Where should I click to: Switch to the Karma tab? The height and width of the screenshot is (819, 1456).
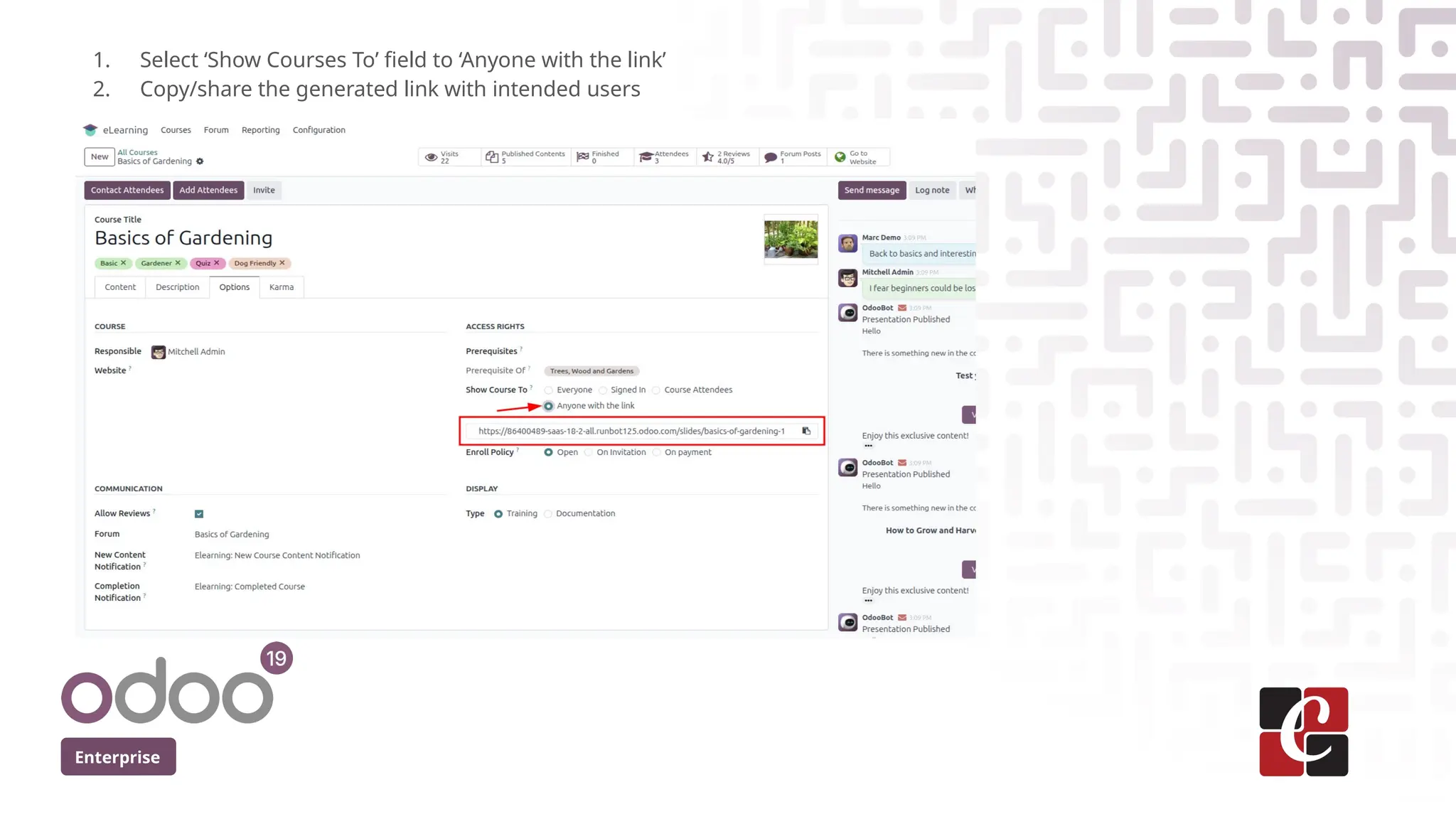282,287
